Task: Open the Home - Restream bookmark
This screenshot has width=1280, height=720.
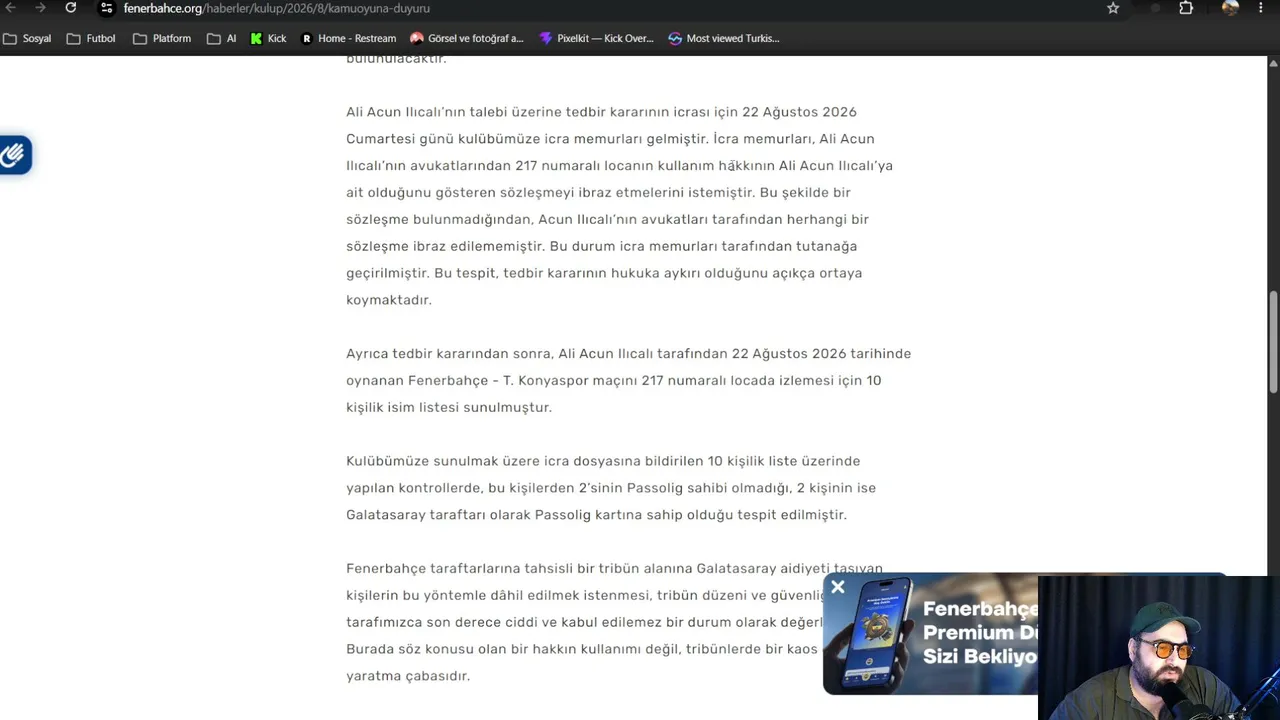Action: 348,38
